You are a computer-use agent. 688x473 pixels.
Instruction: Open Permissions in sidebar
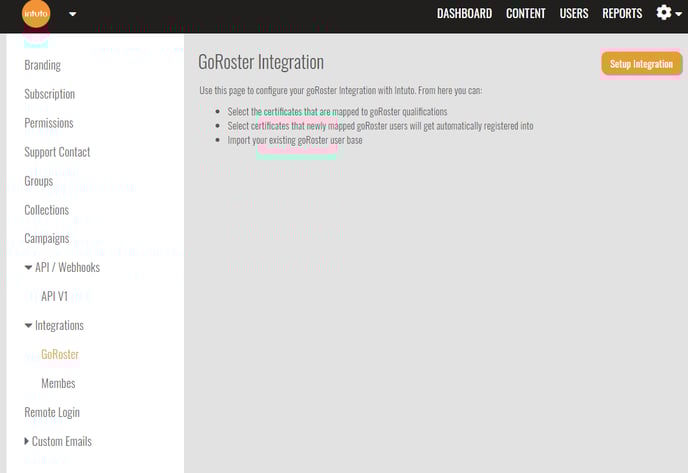(x=49, y=123)
